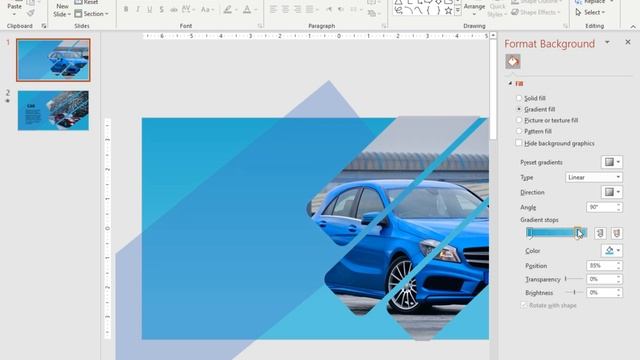
Task: Click New Slide button
Action: (x=62, y=10)
